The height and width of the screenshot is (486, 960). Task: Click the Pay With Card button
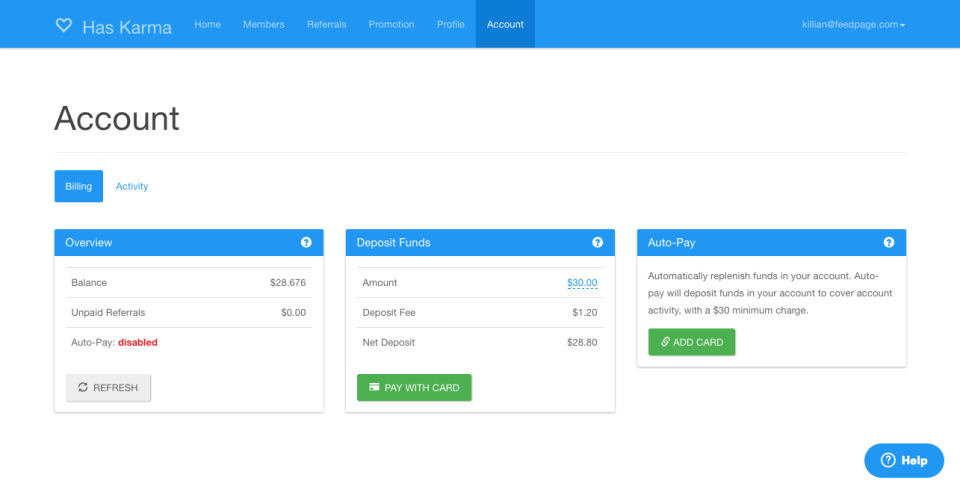(x=414, y=387)
